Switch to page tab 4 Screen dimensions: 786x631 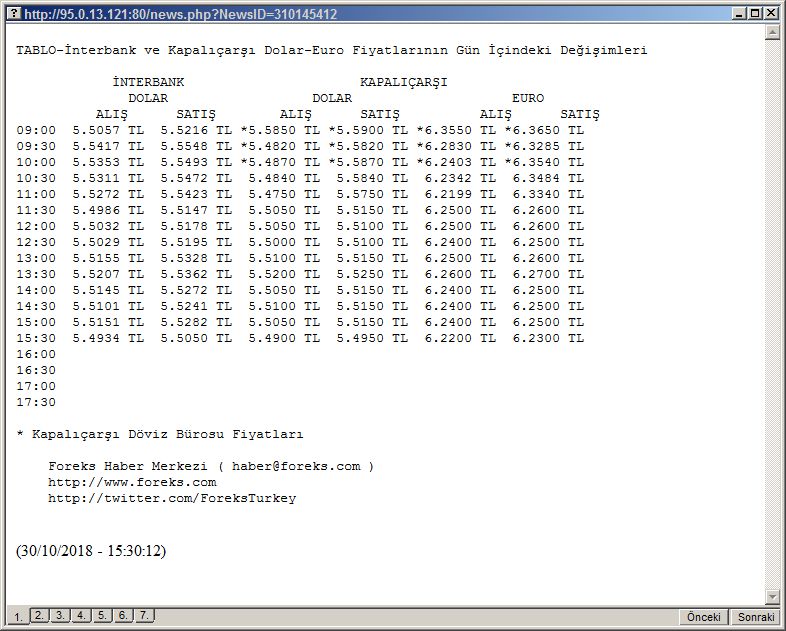click(x=81, y=615)
